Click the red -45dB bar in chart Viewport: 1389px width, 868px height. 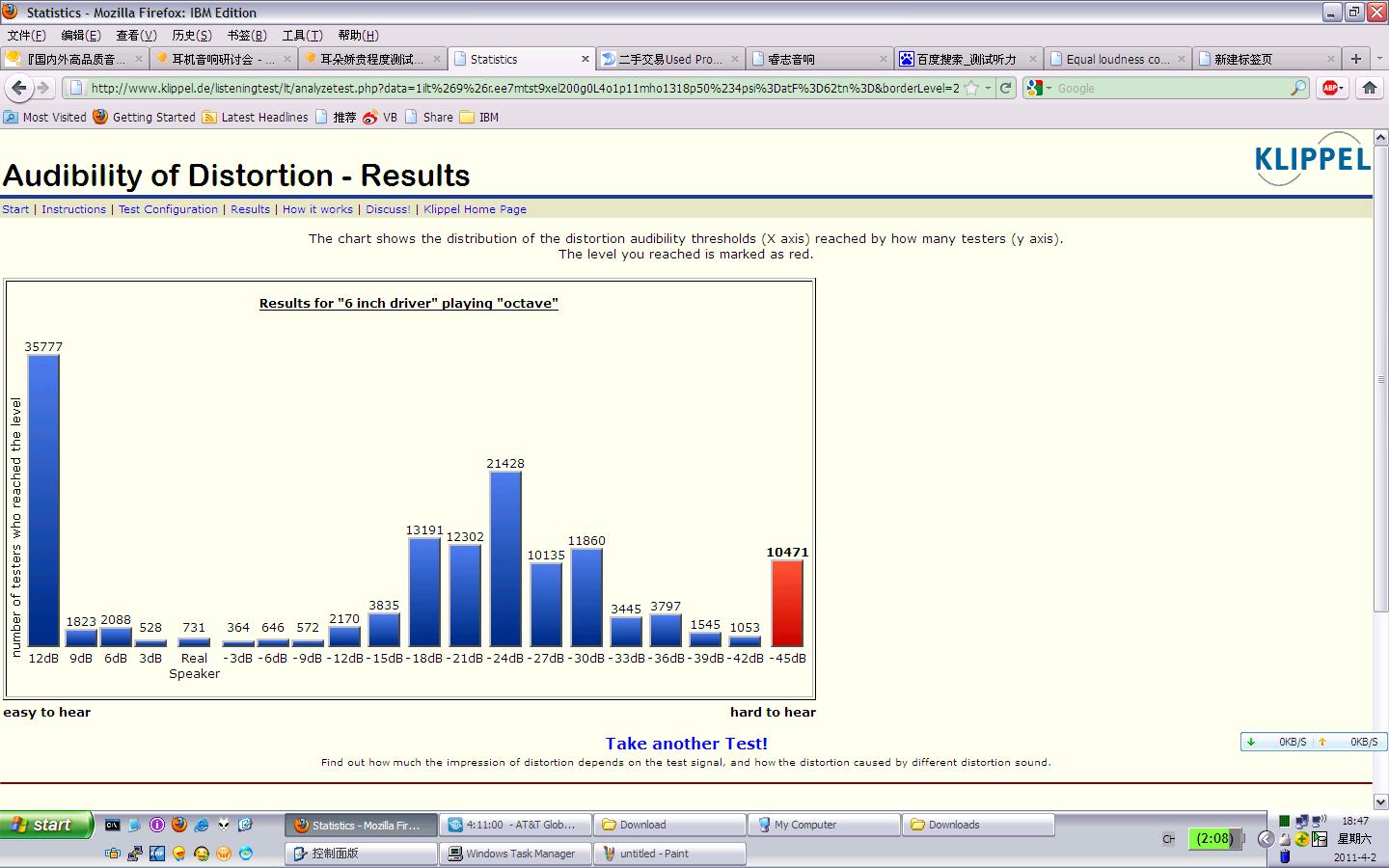point(787,603)
